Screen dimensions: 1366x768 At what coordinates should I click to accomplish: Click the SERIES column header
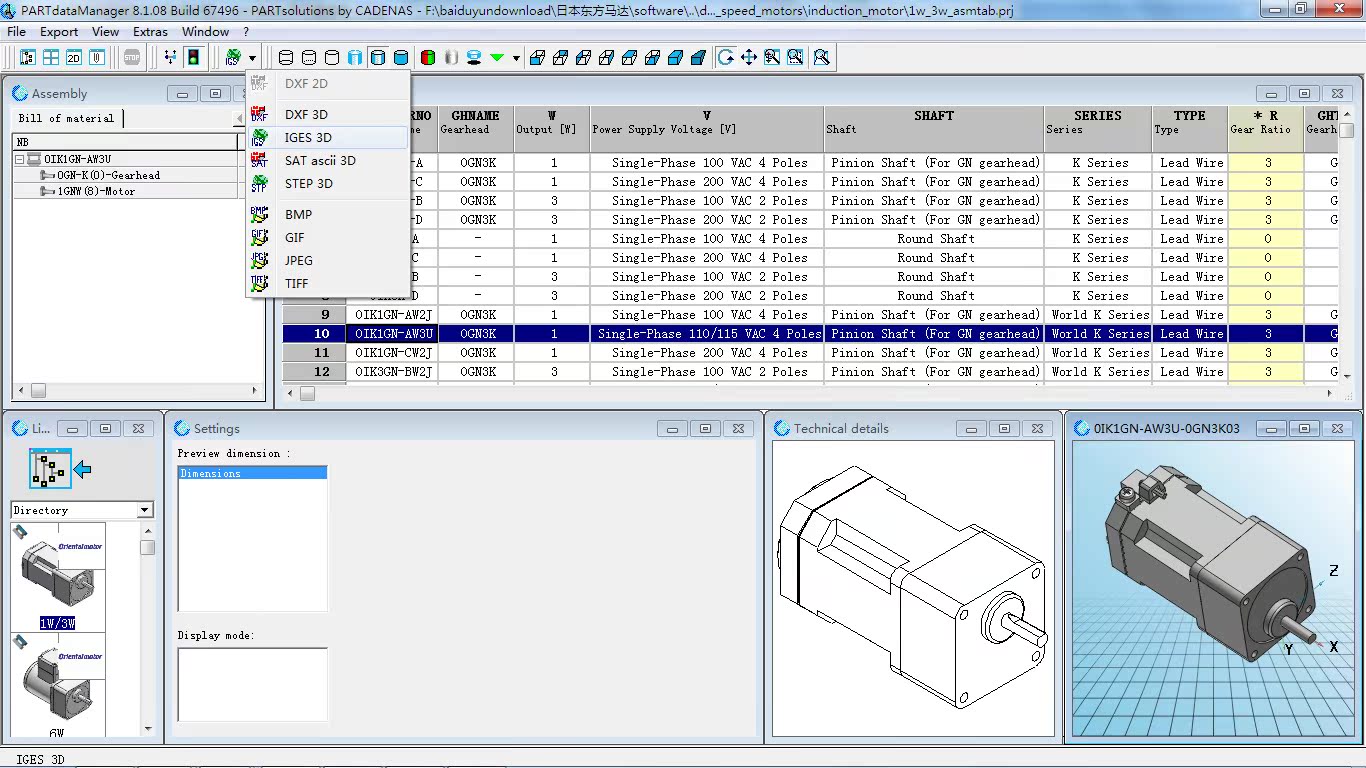(1098, 128)
